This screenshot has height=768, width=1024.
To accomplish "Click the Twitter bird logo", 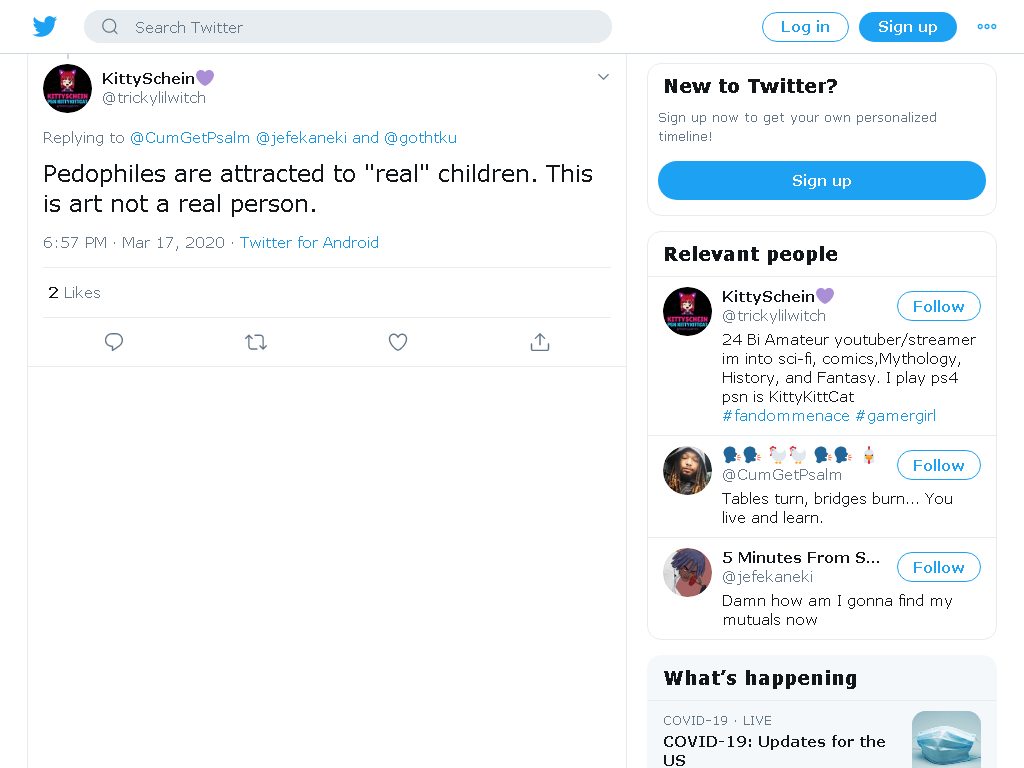I will pyautogui.click(x=44, y=27).
